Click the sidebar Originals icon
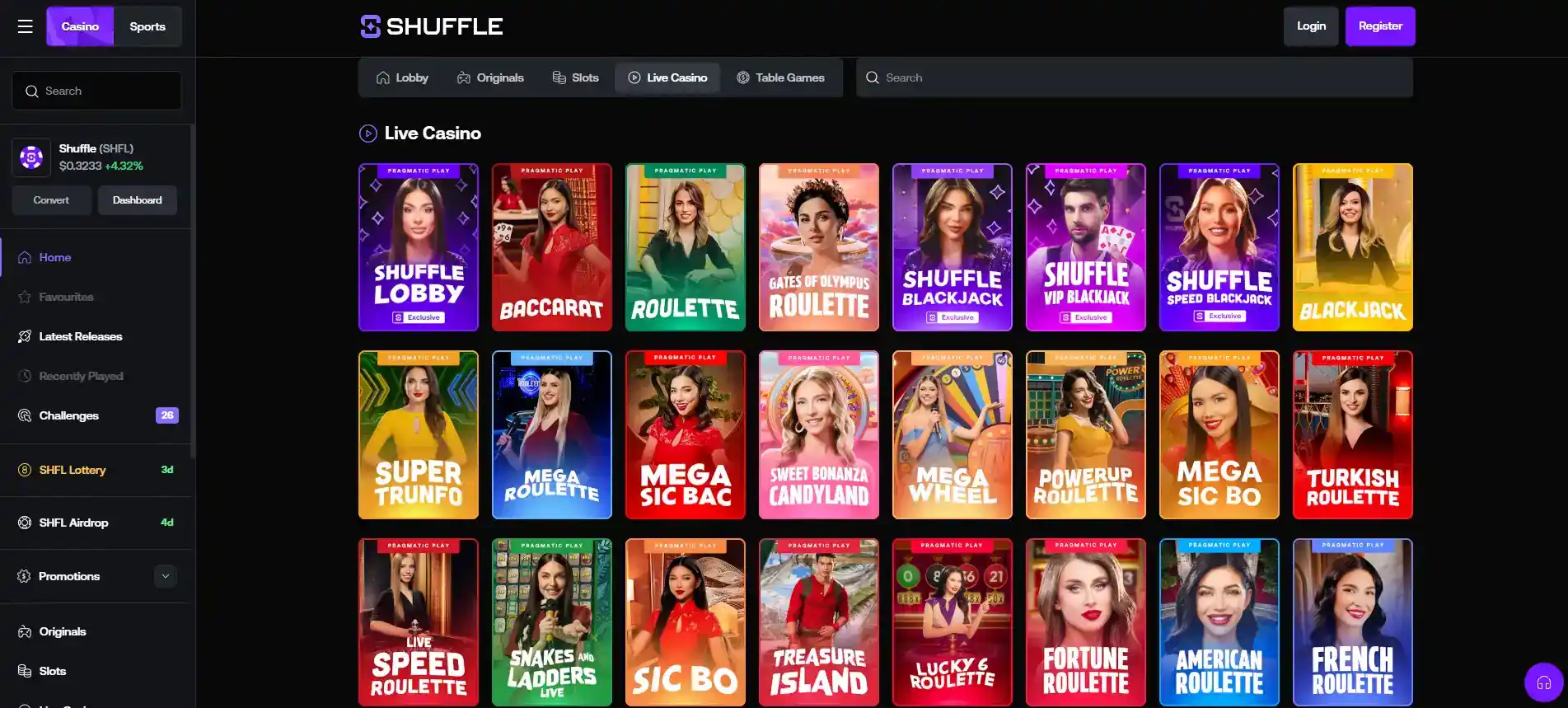Image resolution: width=1568 pixels, height=708 pixels. tap(25, 631)
